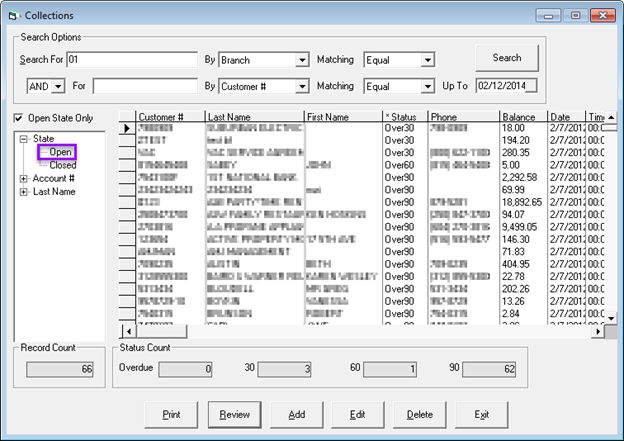Sort by the Last Name column header
The width and height of the screenshot is (624, 441).
254,117
